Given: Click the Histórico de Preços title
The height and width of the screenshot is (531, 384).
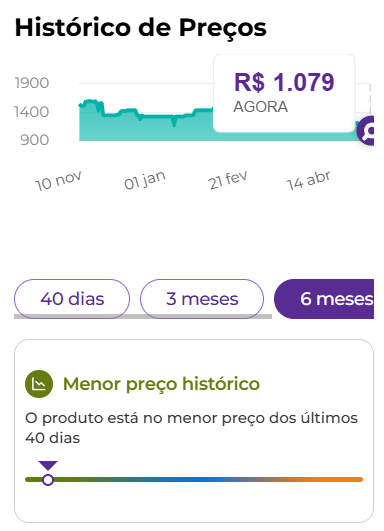Looking at the screenshot, I should (x=141, y=27).
